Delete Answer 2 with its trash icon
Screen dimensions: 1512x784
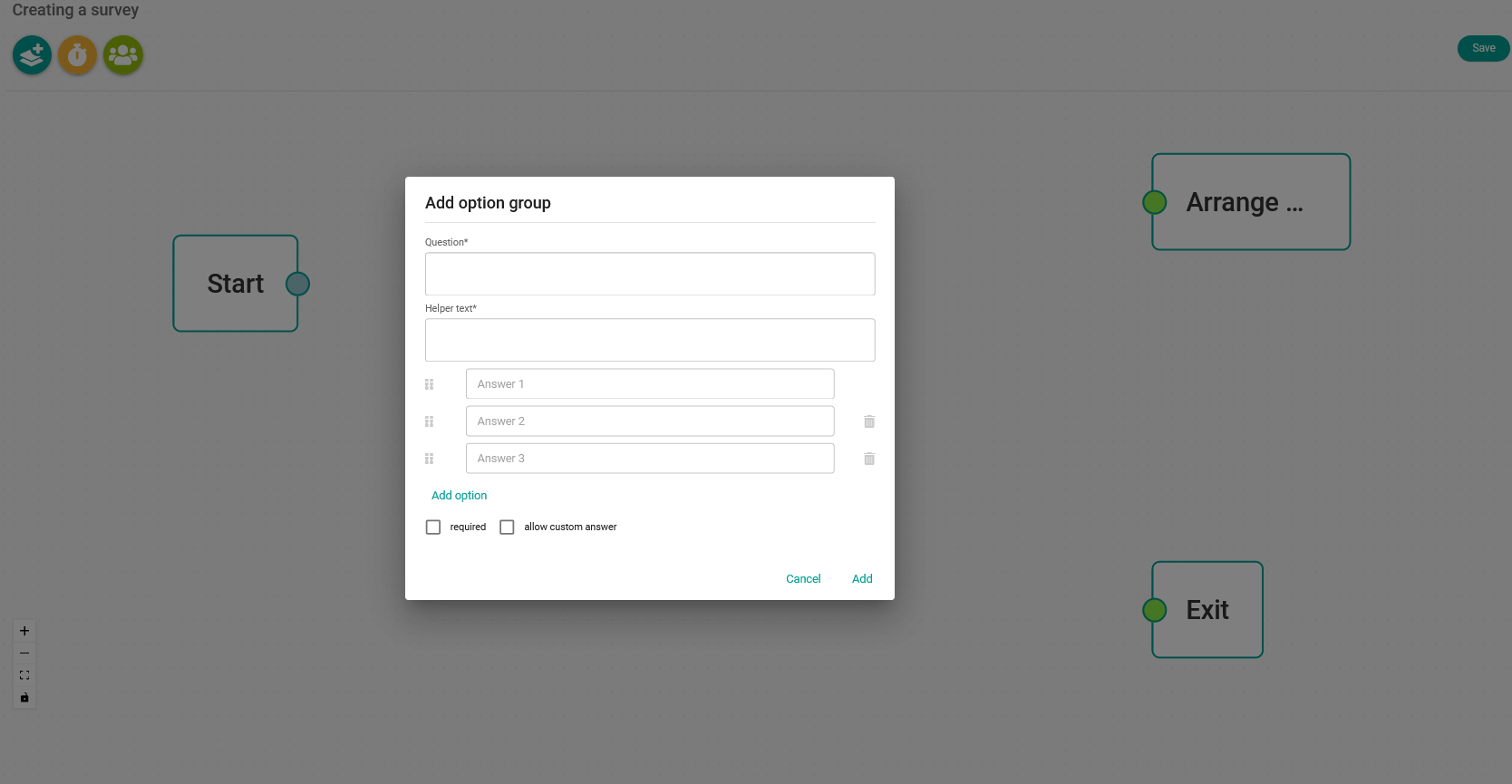867,421
